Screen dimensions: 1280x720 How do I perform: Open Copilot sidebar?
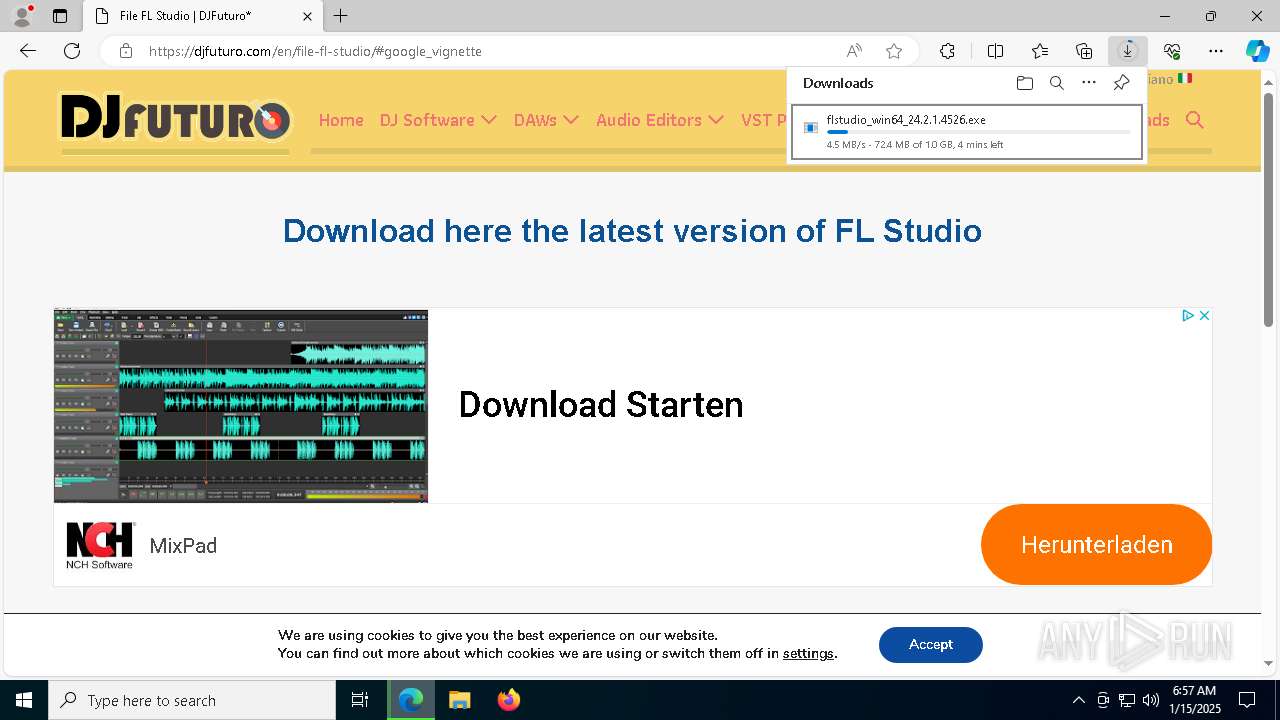pyautogui.click(x=1257, y=51)
